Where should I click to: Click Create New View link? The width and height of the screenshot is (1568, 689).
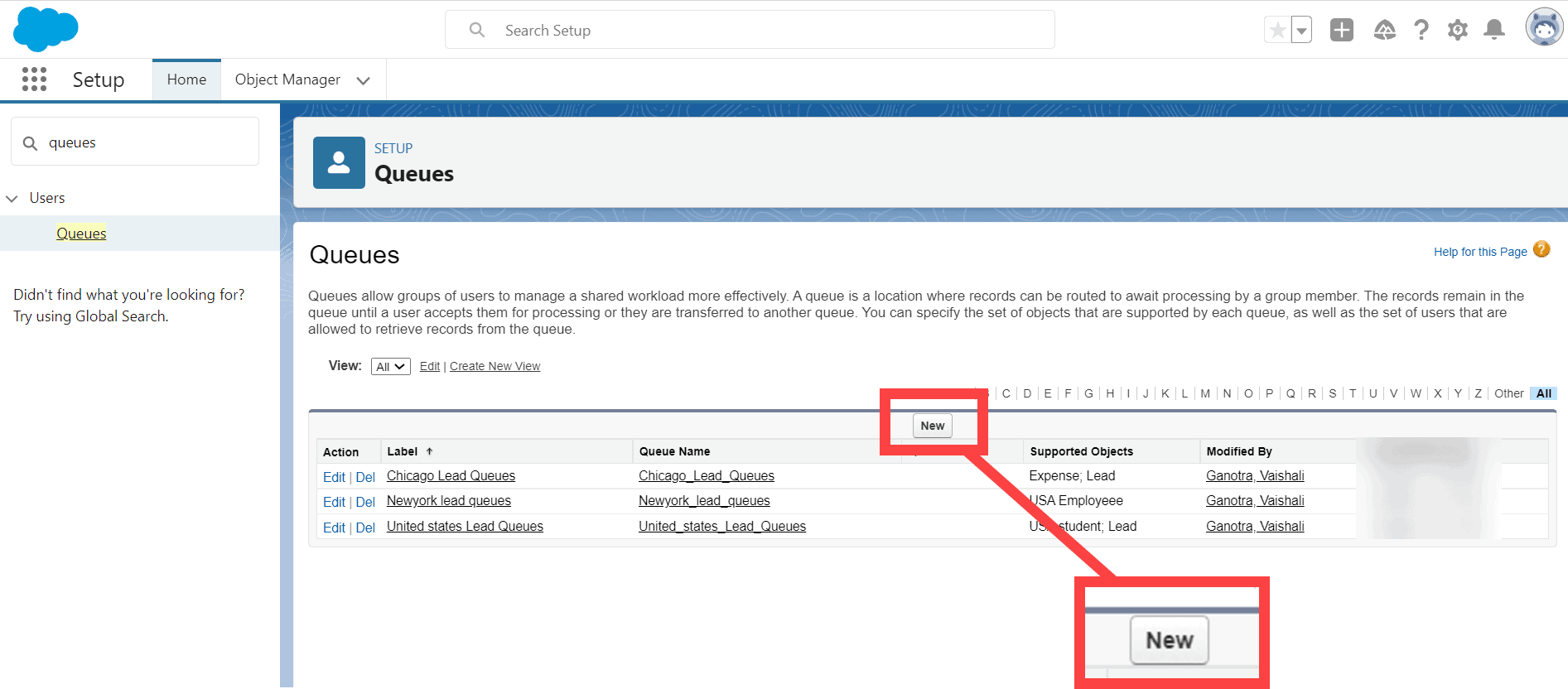[495, 366]
